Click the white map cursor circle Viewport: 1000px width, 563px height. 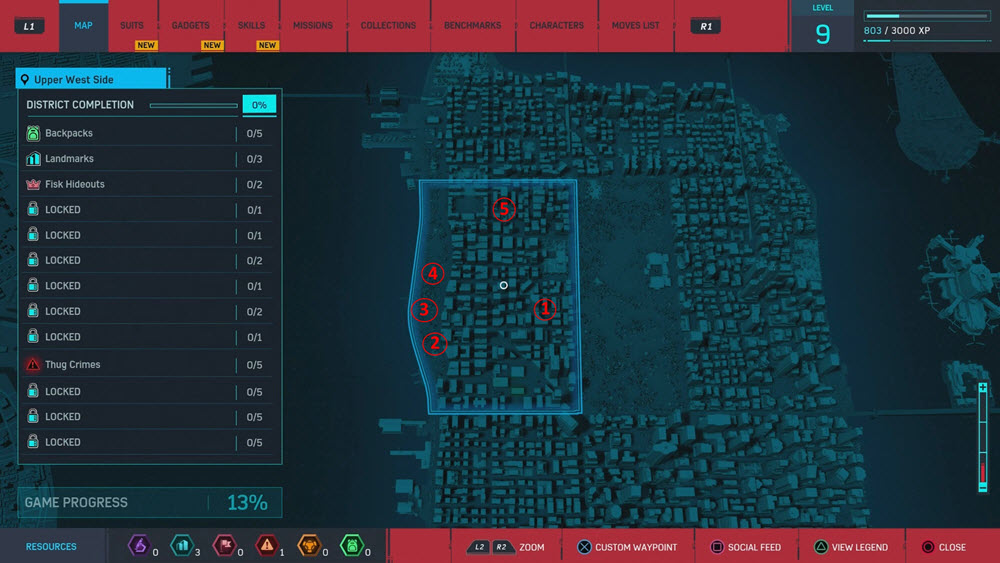coord(504,285)
